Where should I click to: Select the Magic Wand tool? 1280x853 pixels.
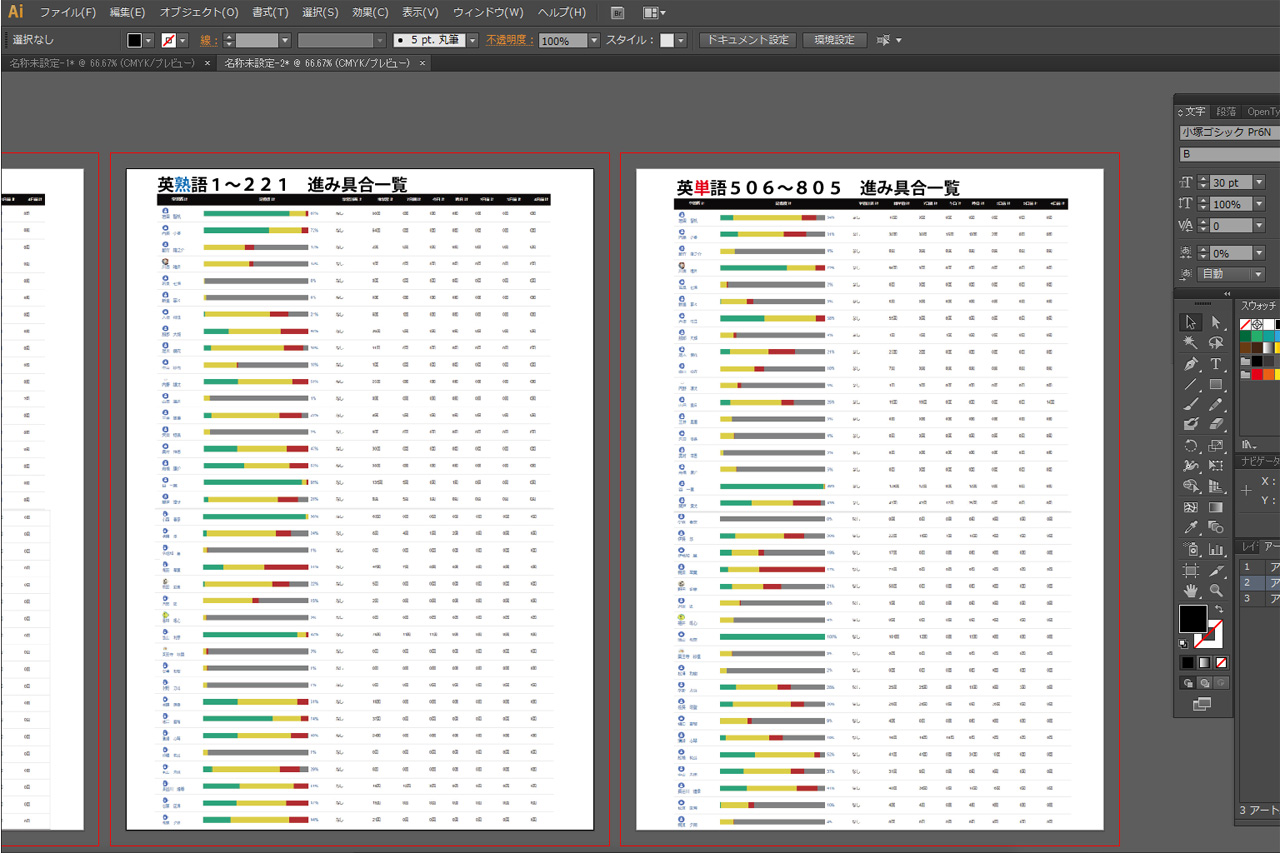1190,343
